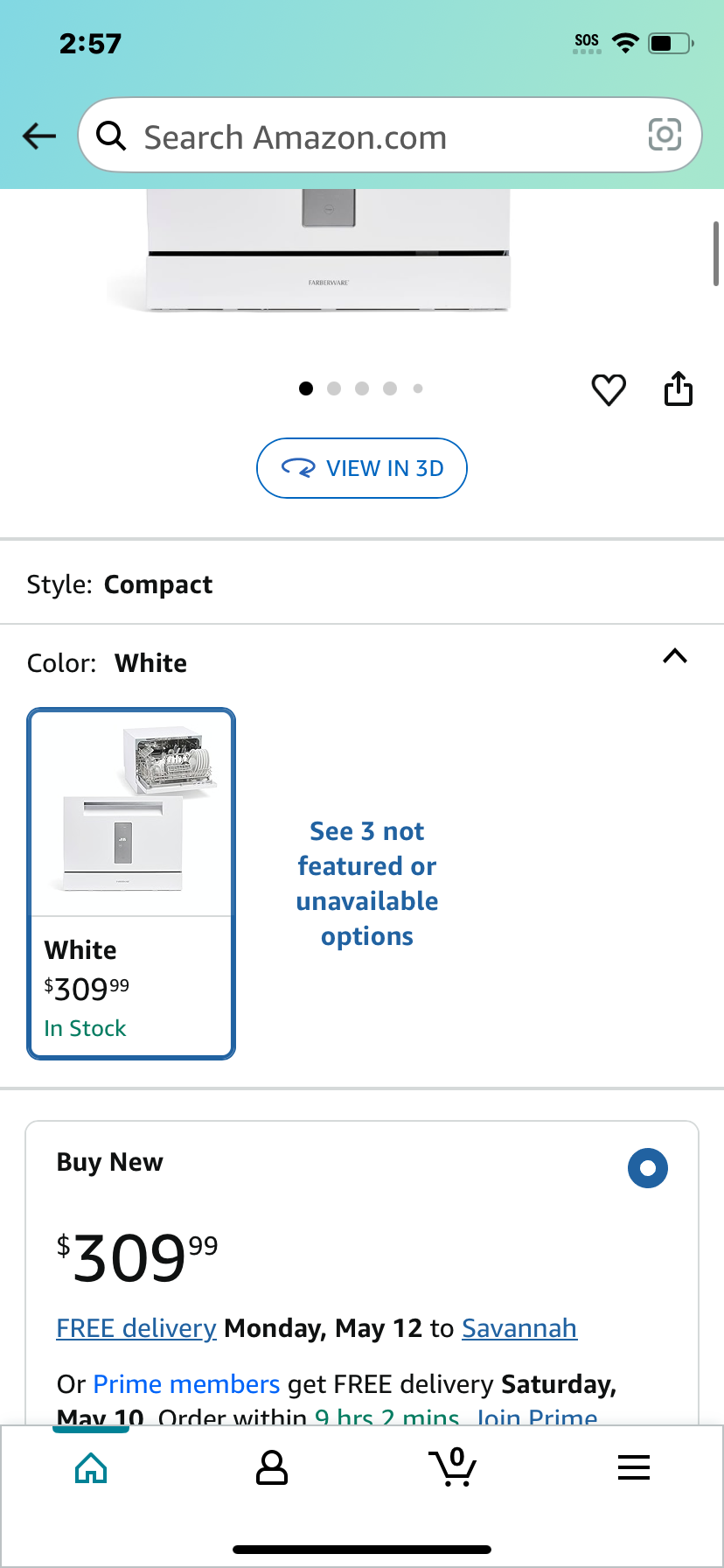The height and width of the screenshot is (1568, 724).
Task: Select the White color option card
Action: coord(131,884)
